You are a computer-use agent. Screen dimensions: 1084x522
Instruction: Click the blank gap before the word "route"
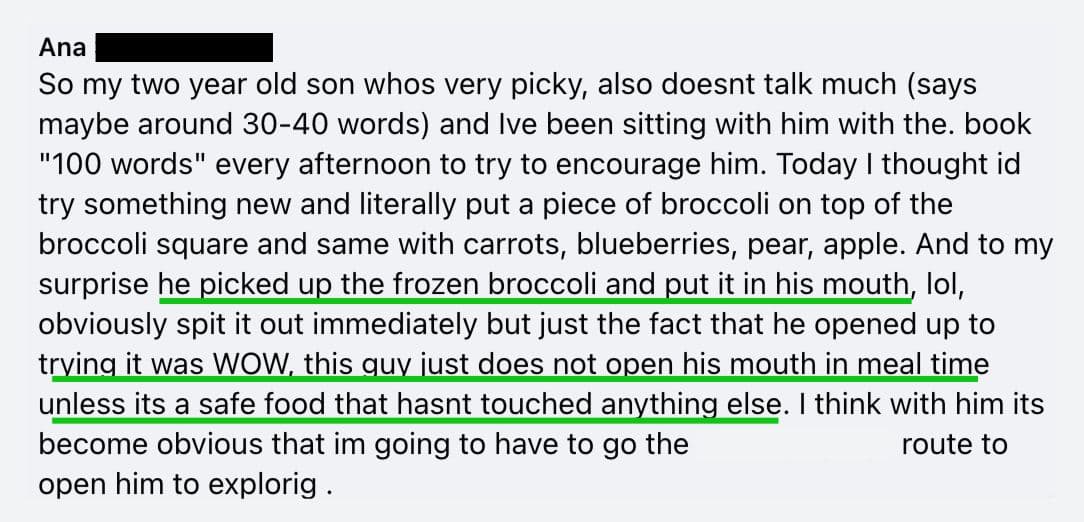click(x=795, y=445)
